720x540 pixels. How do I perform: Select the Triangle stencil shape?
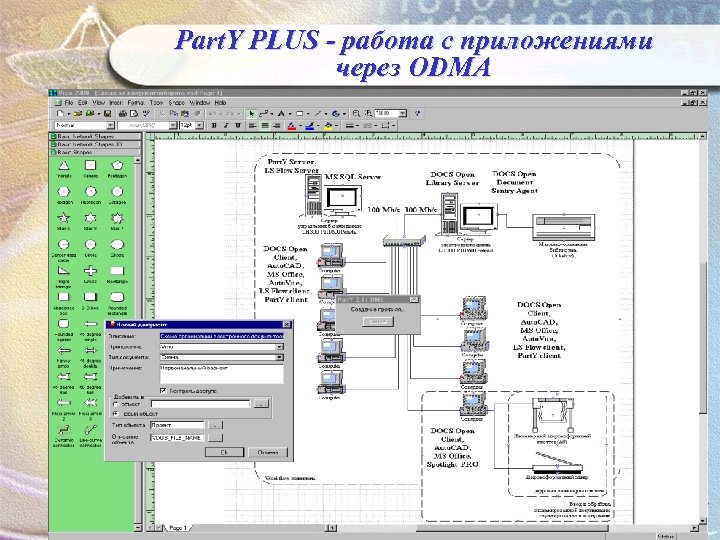[x=64, y=168]
